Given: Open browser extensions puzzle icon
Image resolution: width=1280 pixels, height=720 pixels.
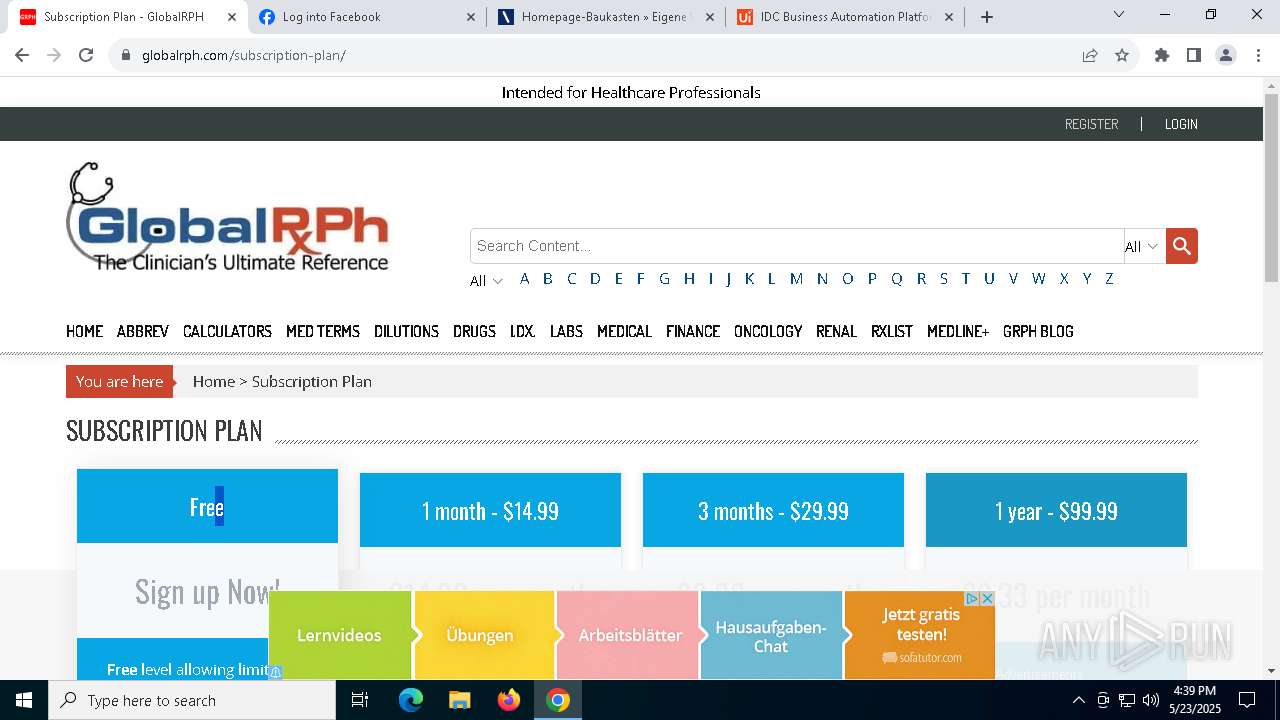Looking at the screenshot, I should [x=1162, y=55].
